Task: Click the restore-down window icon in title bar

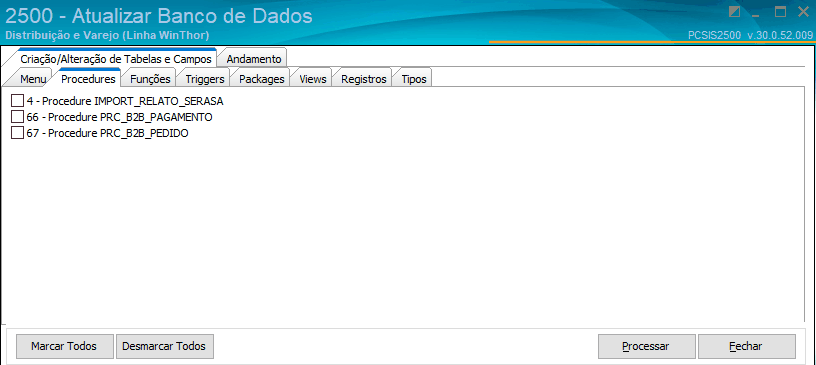Action: (734, 12)
